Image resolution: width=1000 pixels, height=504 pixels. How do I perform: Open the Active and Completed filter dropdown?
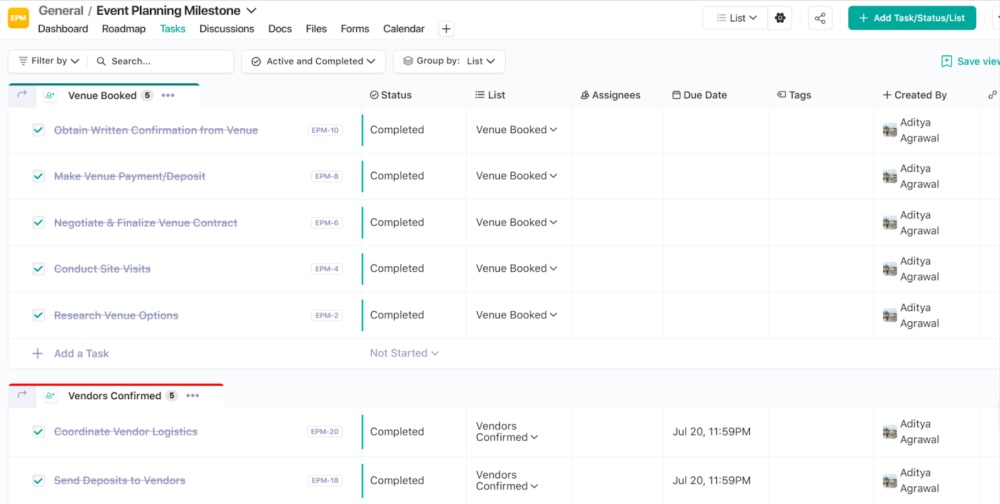(x=313, y=61)
